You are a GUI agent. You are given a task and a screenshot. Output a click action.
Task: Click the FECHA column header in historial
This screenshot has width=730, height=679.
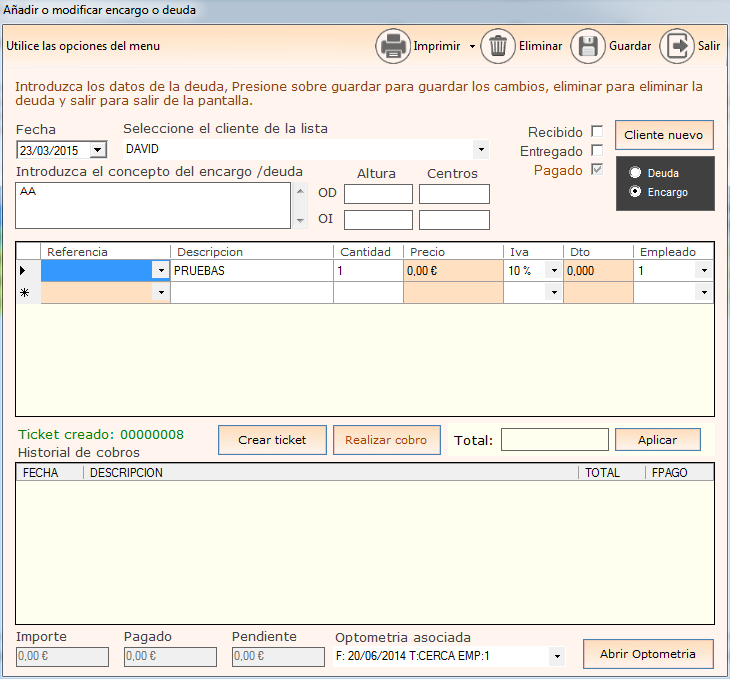click(x=50, y=473)
